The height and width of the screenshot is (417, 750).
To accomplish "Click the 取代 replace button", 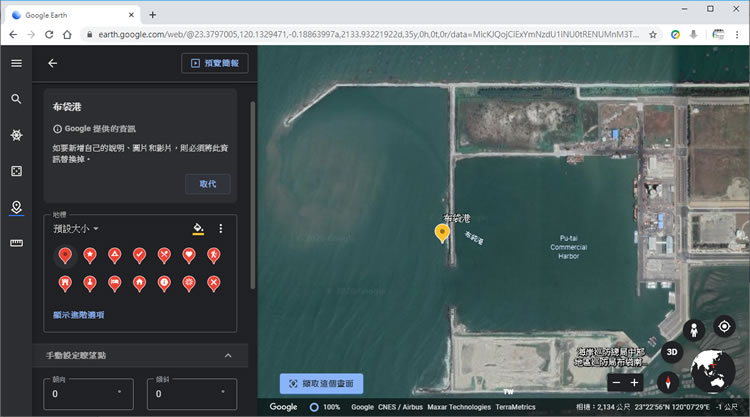I will click(x=208, y=184).
